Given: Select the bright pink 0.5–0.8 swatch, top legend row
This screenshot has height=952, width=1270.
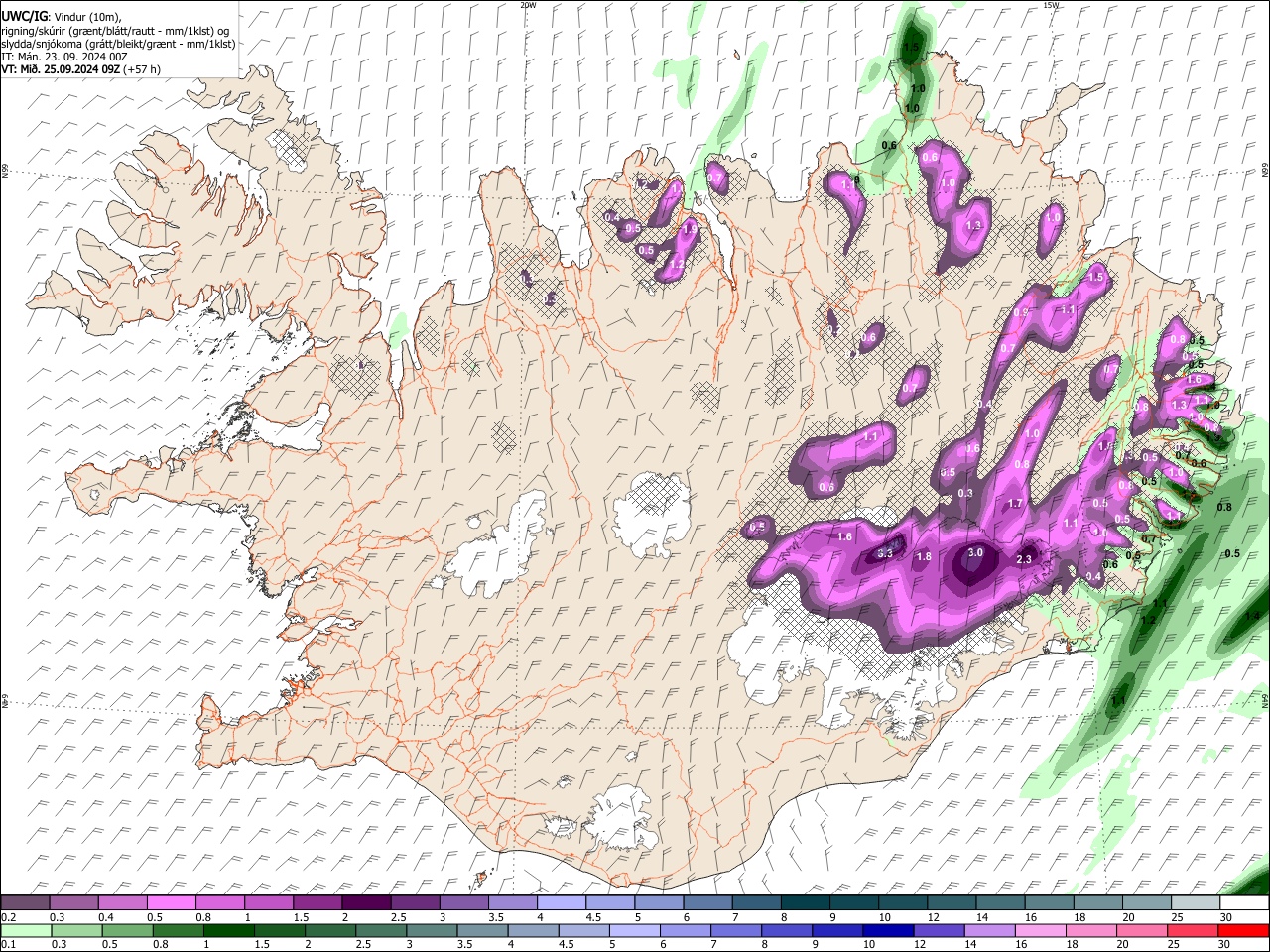Looking at the screenshot, I should (171, 903).
